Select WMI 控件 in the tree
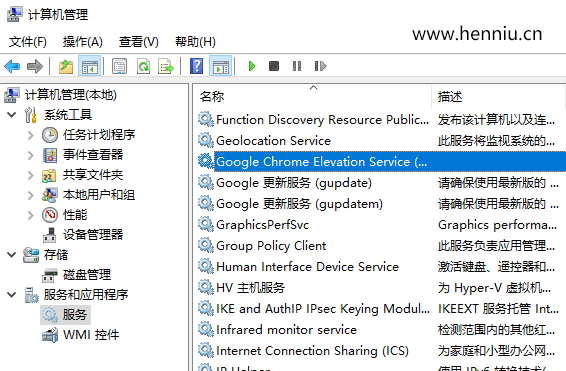 91,335
